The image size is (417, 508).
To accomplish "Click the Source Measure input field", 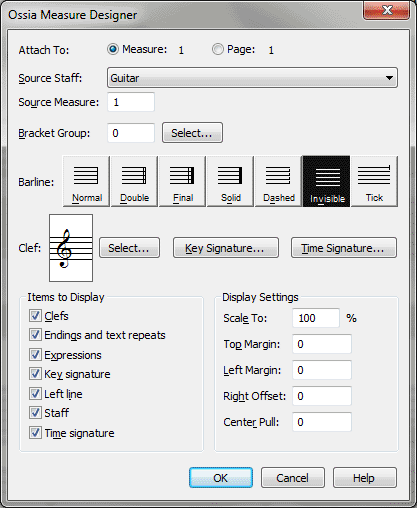I will pos(131,102).
